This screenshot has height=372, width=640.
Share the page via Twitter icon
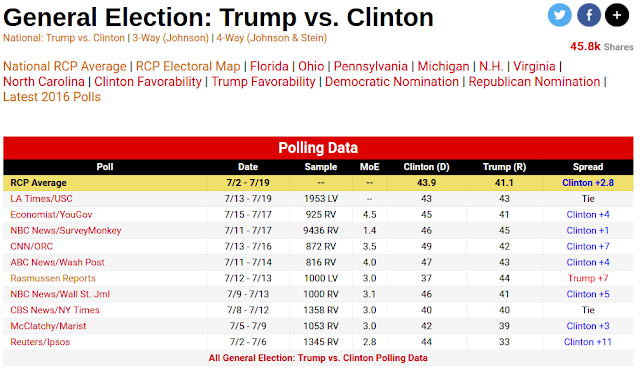click(x=560, y=15)
